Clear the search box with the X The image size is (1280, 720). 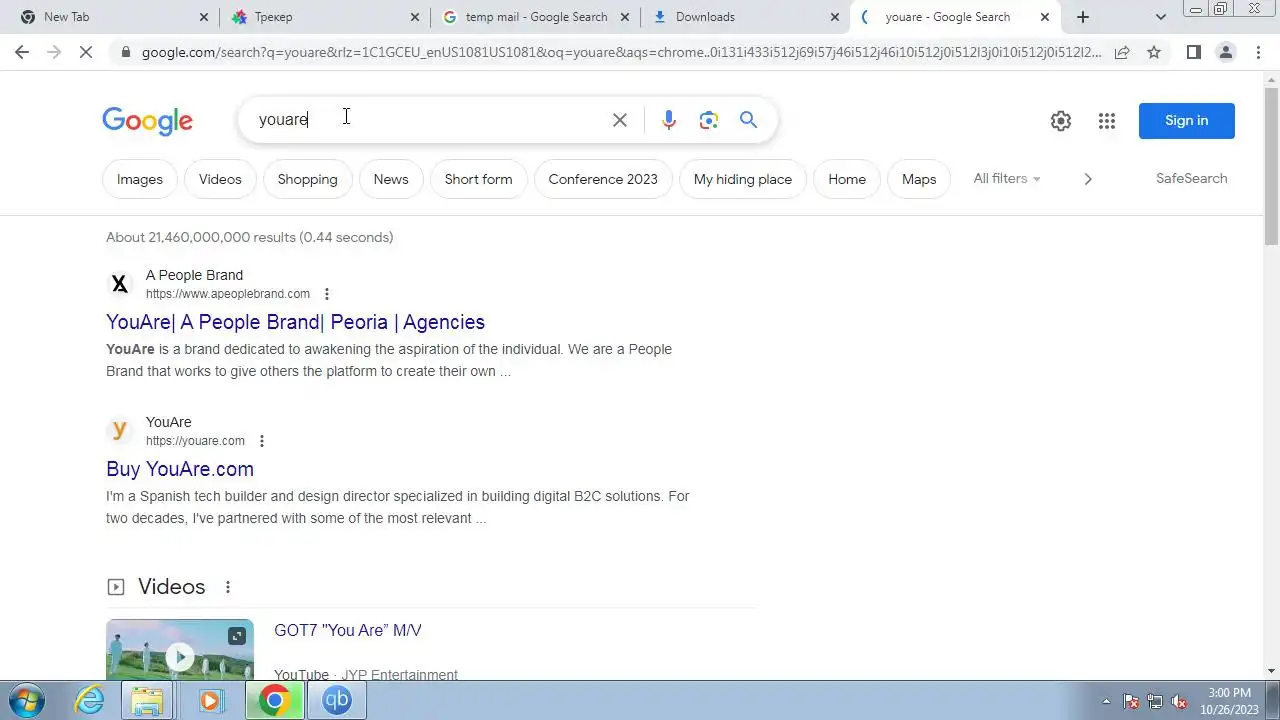click(x=620, y=120)
